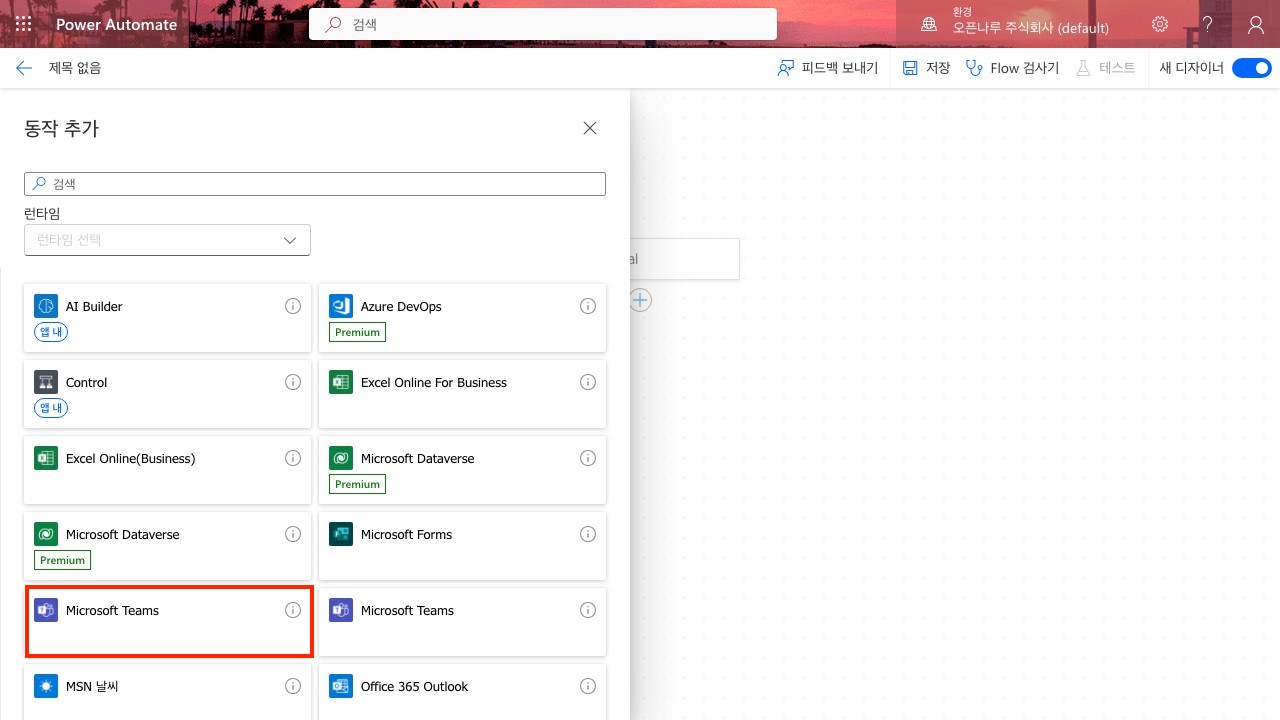Image resolution: width=1280 pixels, height=720 pixels.
Task: Toggle the 새 디자이너 switch off
Action: (1251, 68)
